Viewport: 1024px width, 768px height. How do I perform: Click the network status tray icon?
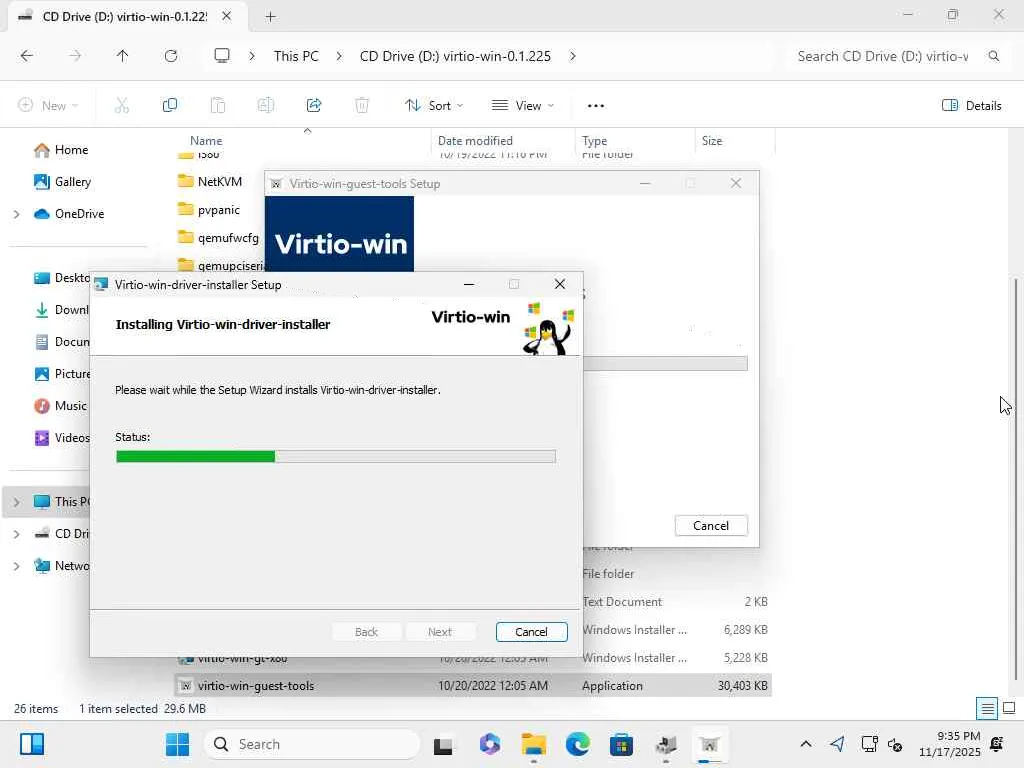869,744
